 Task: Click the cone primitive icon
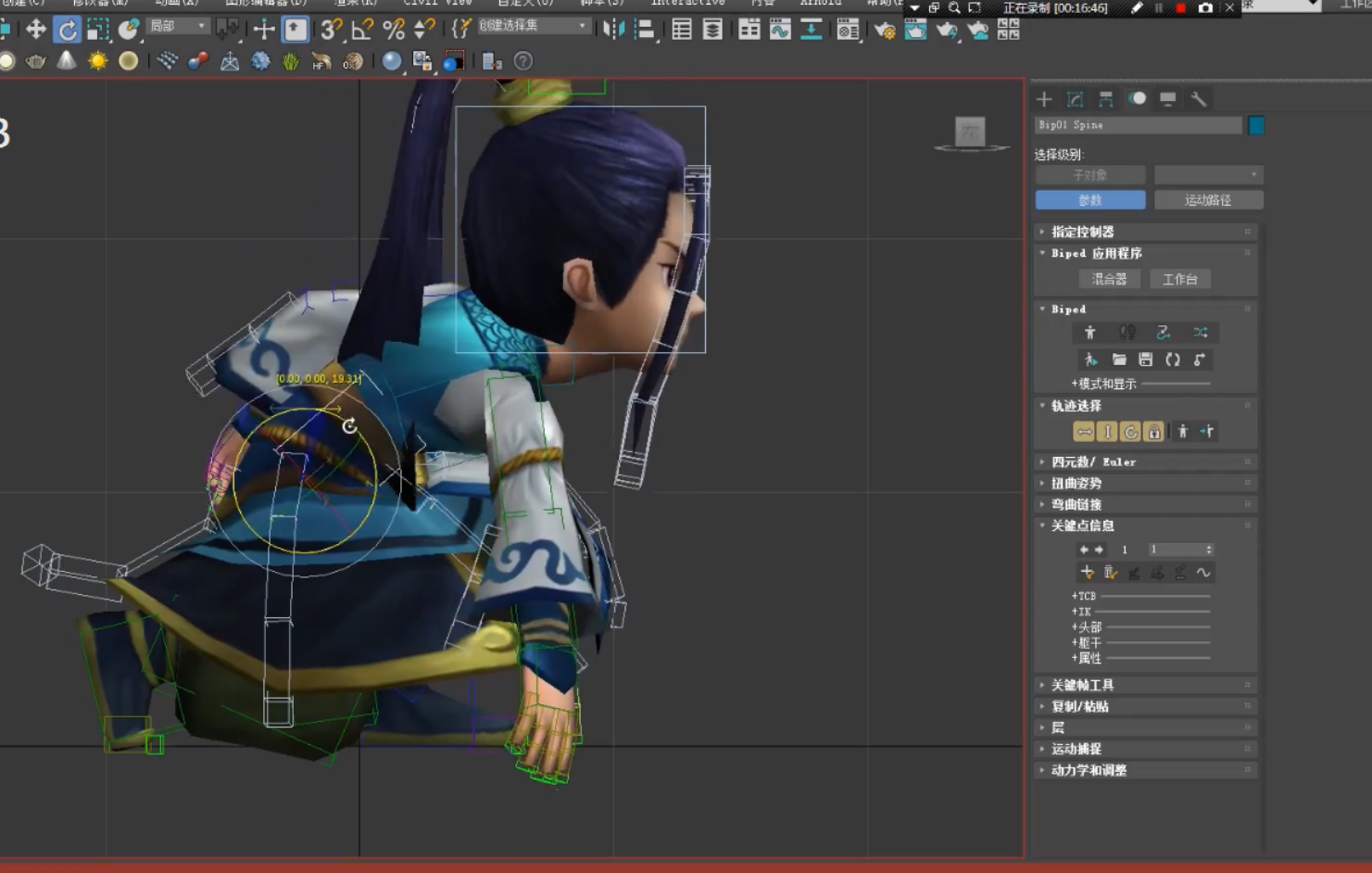click(x=67, y=61)
